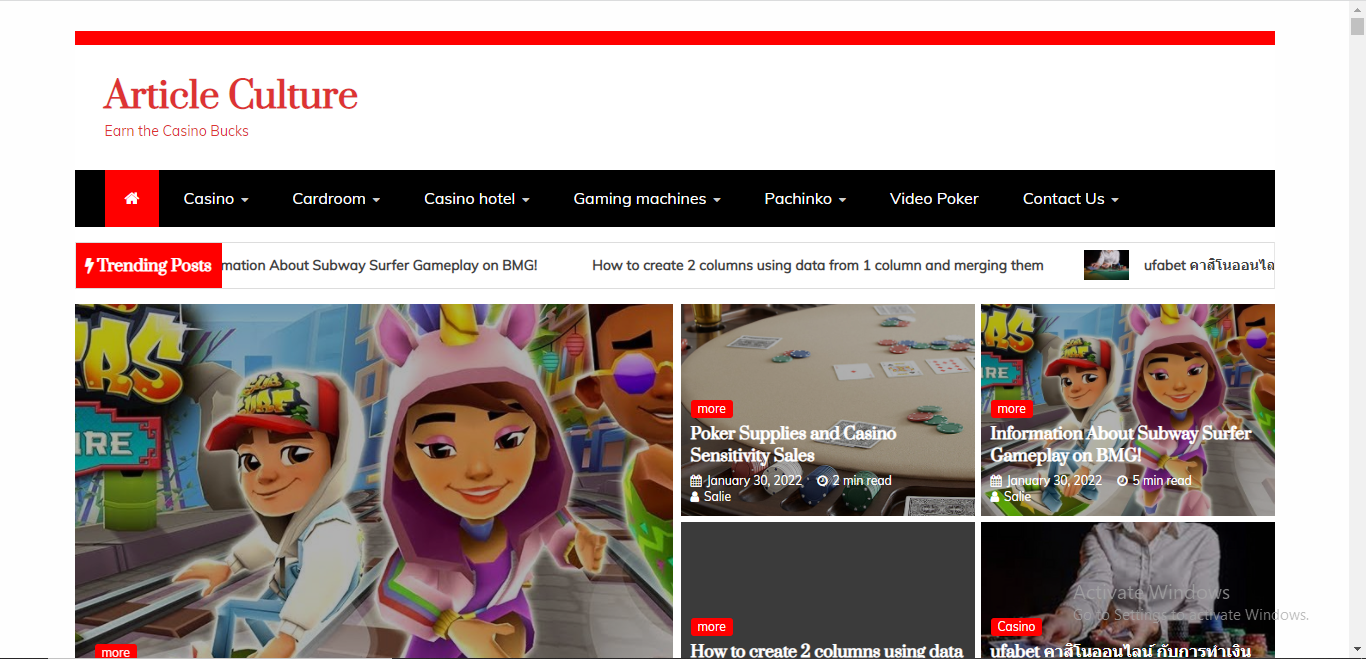Click the '5 min read' text

point(1162,481)
